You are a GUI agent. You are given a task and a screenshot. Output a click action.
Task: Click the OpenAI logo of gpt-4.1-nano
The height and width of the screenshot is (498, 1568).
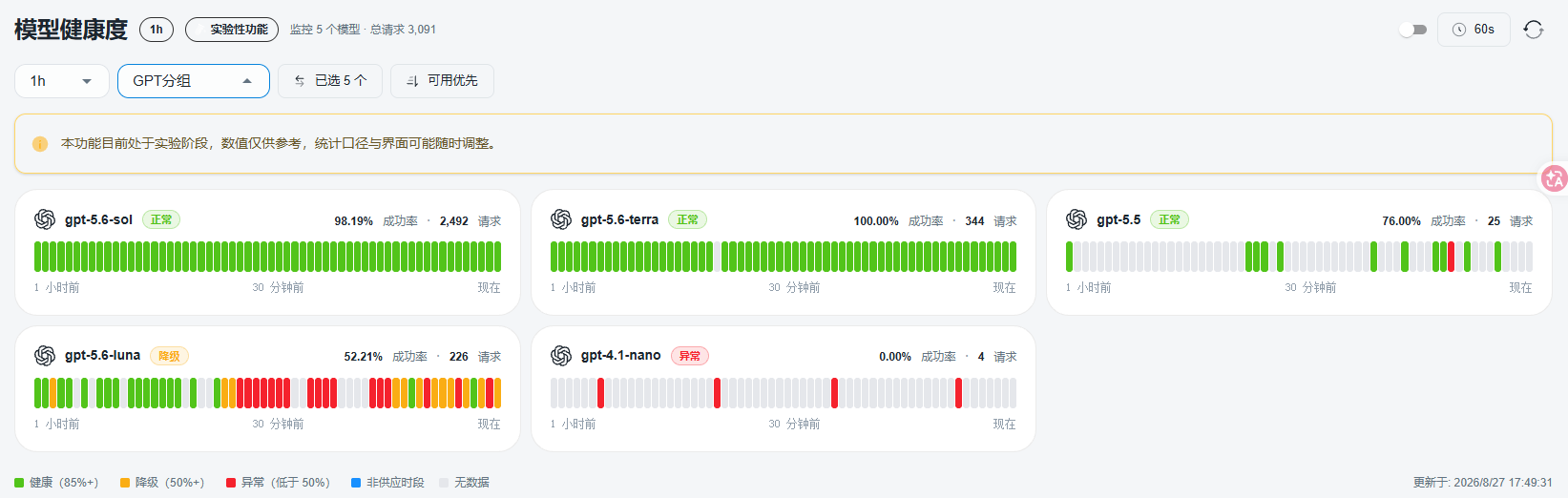pyautogui.click(x=561, y=356)
